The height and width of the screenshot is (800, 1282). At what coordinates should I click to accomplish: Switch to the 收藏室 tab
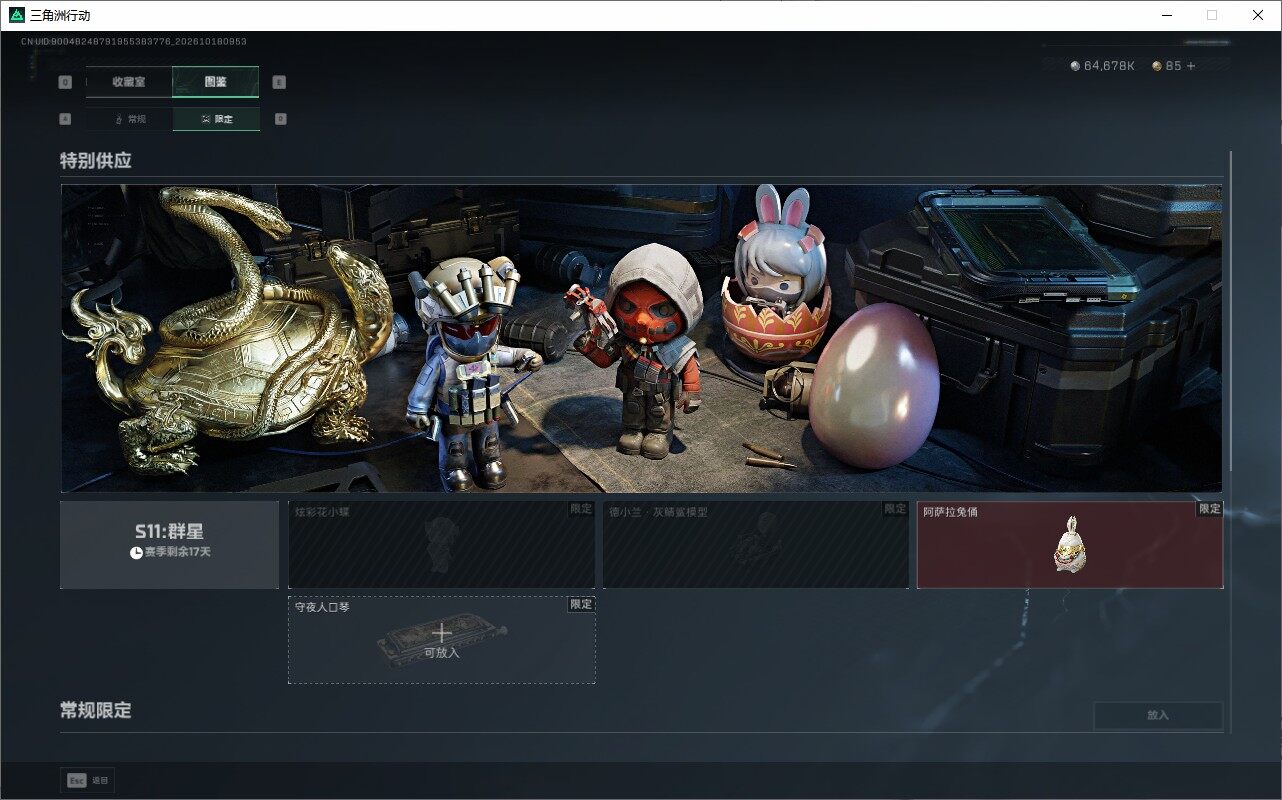click(129, 82)
